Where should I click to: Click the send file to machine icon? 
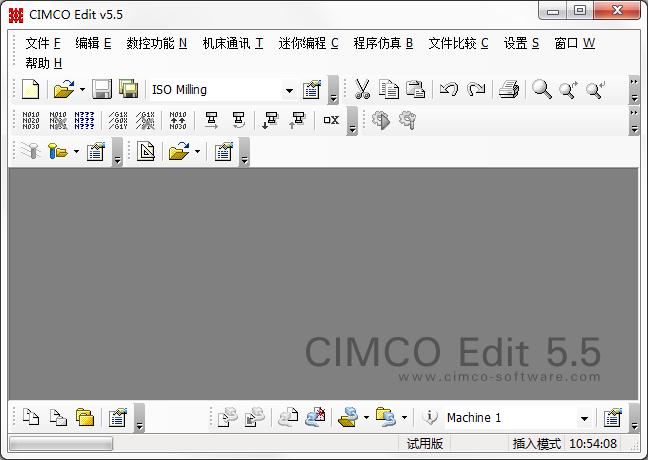(228, 417)
